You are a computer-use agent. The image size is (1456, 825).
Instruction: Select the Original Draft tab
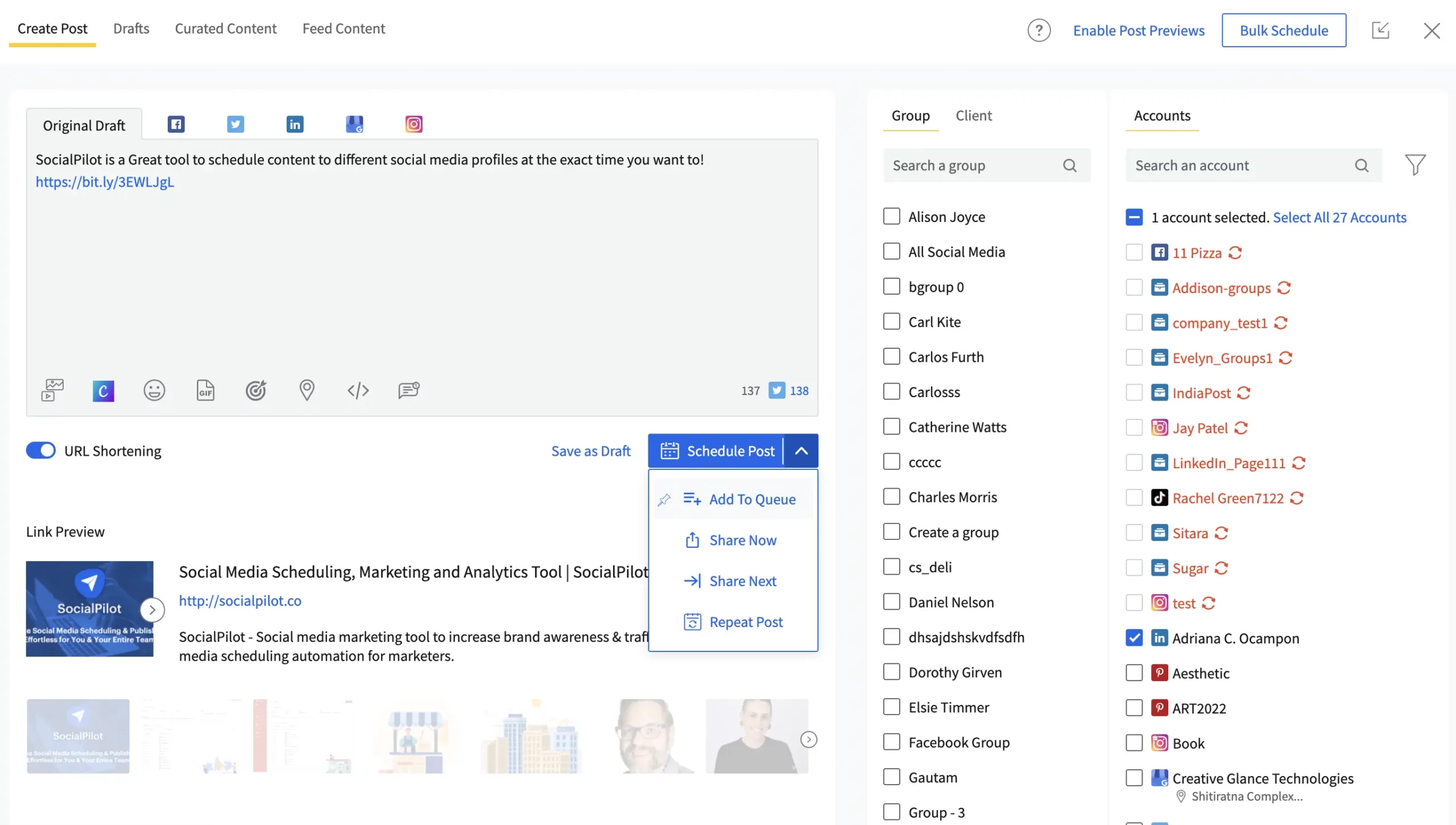pyautogui.click(x=84, y=125)
